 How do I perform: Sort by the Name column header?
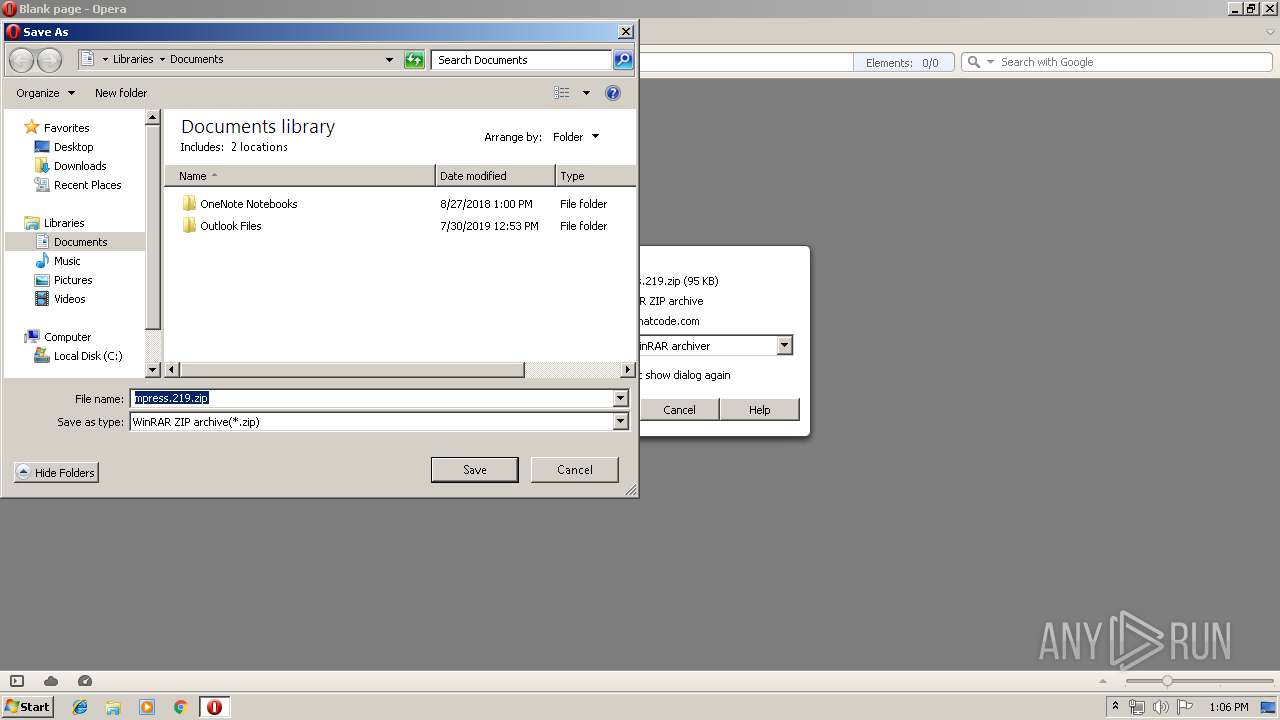299,176
